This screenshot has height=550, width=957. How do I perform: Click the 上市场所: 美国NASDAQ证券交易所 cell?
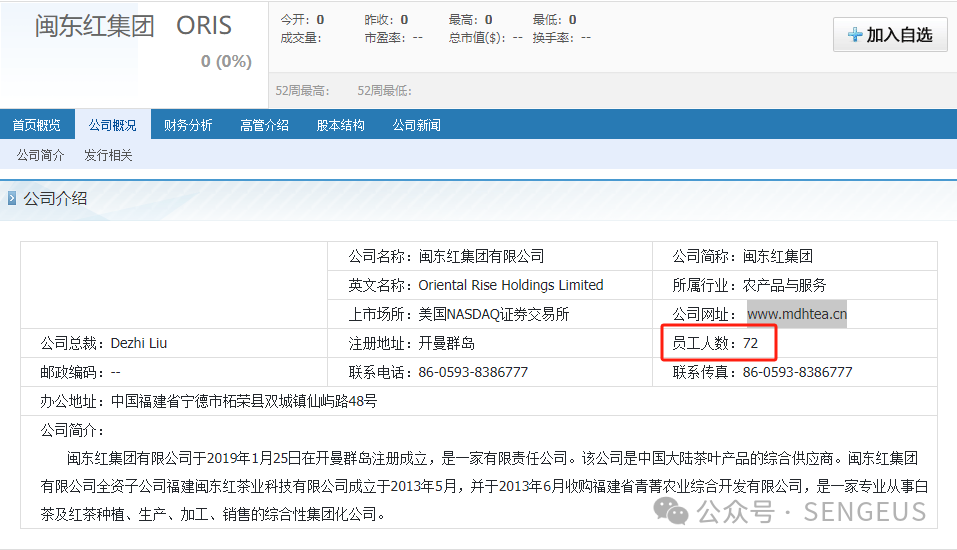pos(490,314)
